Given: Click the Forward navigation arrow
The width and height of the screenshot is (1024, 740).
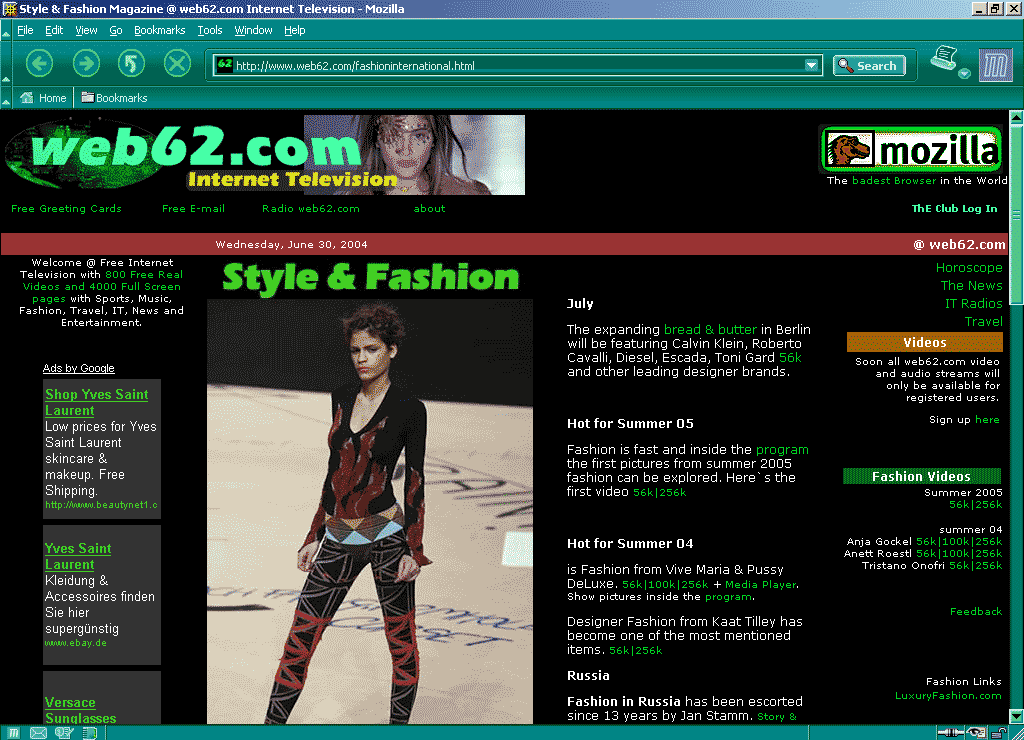Looking at the screenshot, I should point(86,64).
